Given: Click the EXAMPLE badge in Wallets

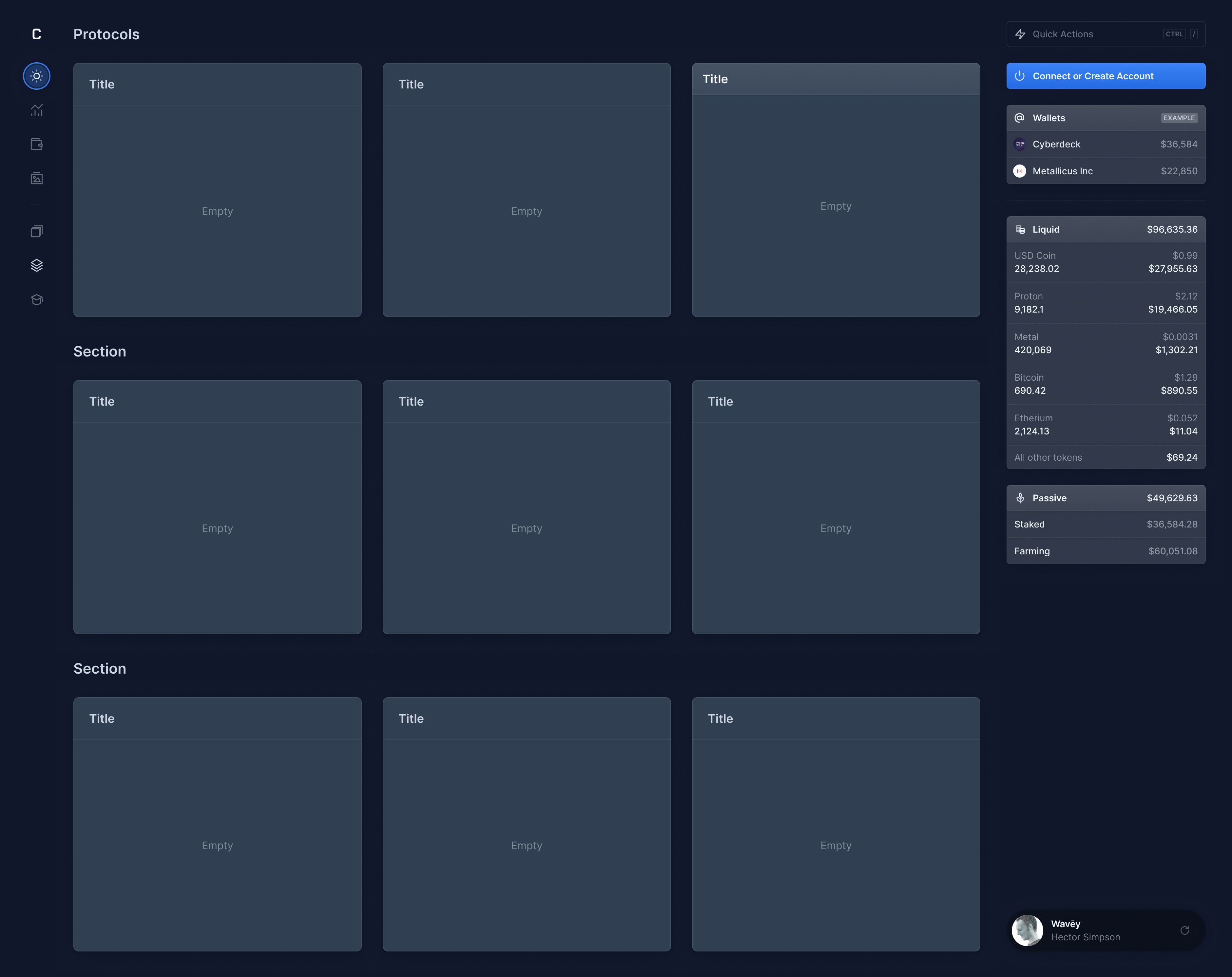Looking at the screenshot, I should tap(1179, 118).
